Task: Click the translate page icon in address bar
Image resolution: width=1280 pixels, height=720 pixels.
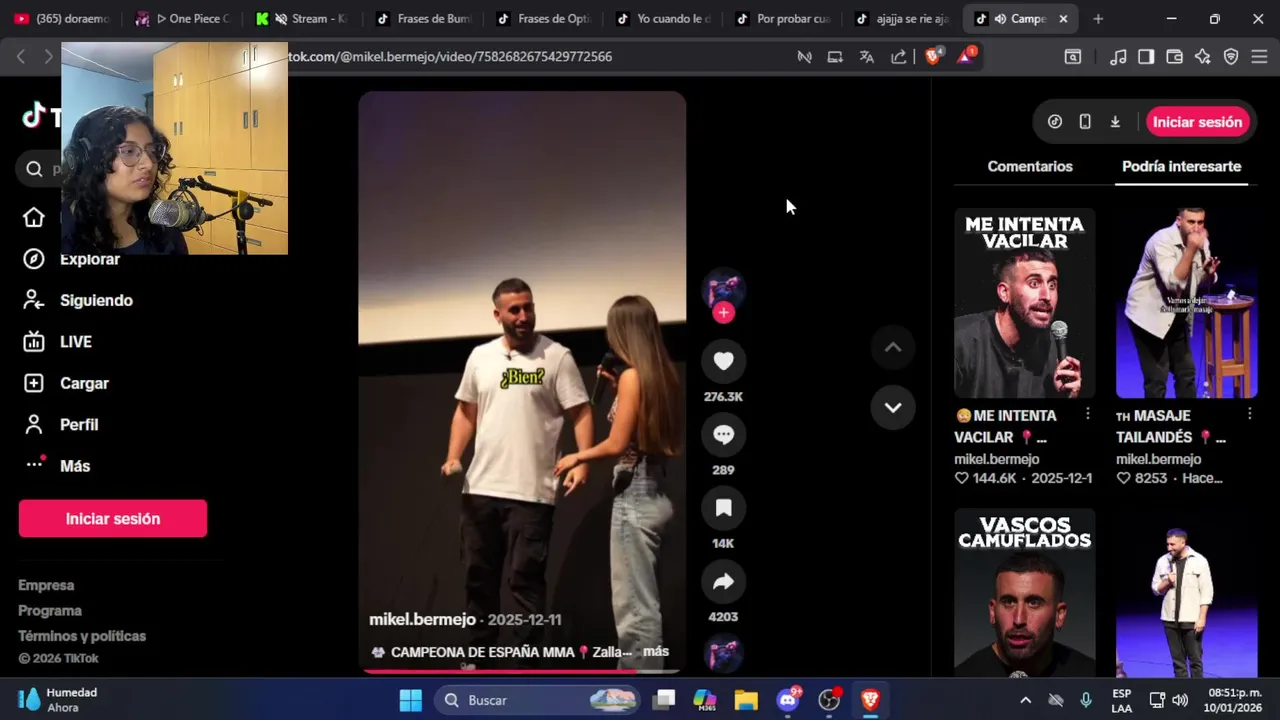Action: pyautogui.click(x=867, y=57)
